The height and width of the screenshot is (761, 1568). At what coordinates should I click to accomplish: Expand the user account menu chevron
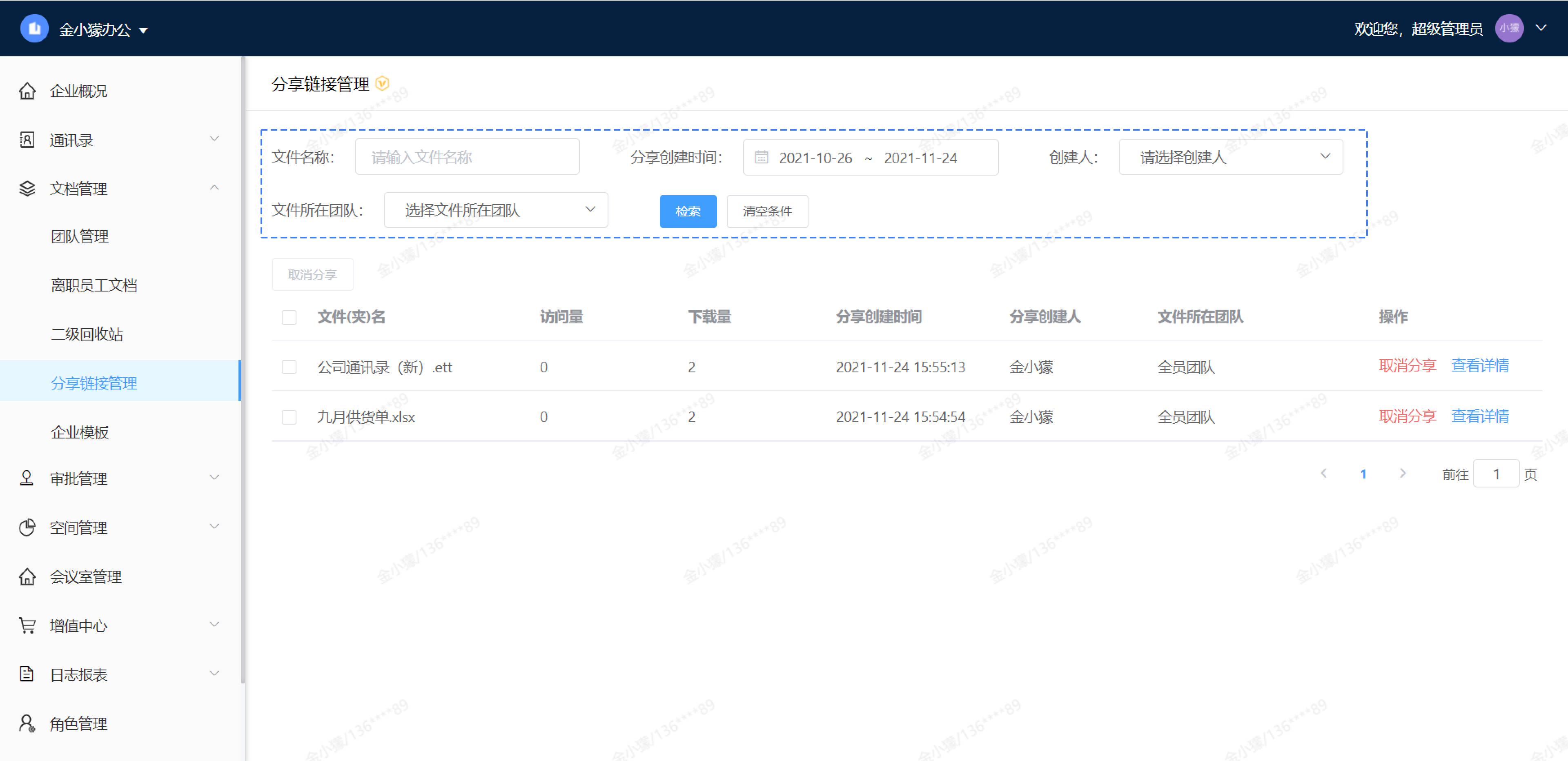(x=1541, y=28)
